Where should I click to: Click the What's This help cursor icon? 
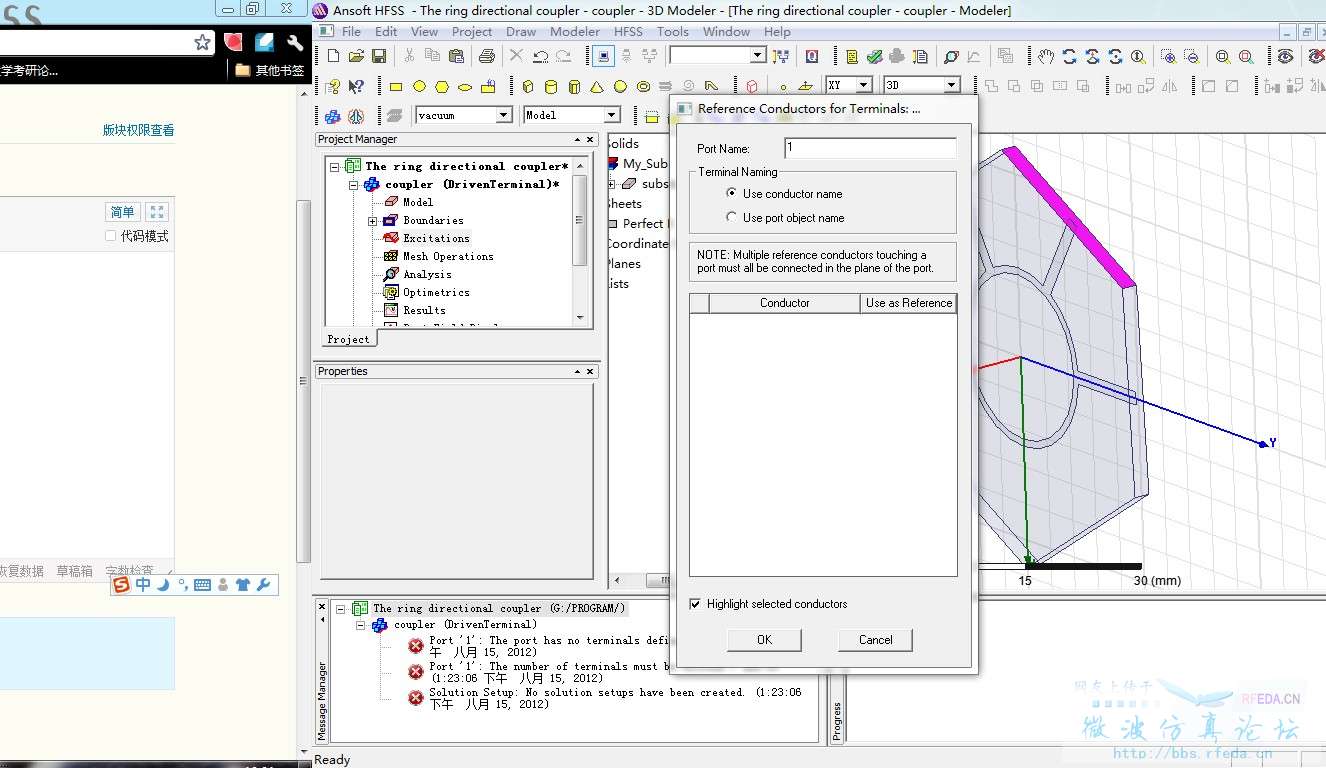click(356, 87)
